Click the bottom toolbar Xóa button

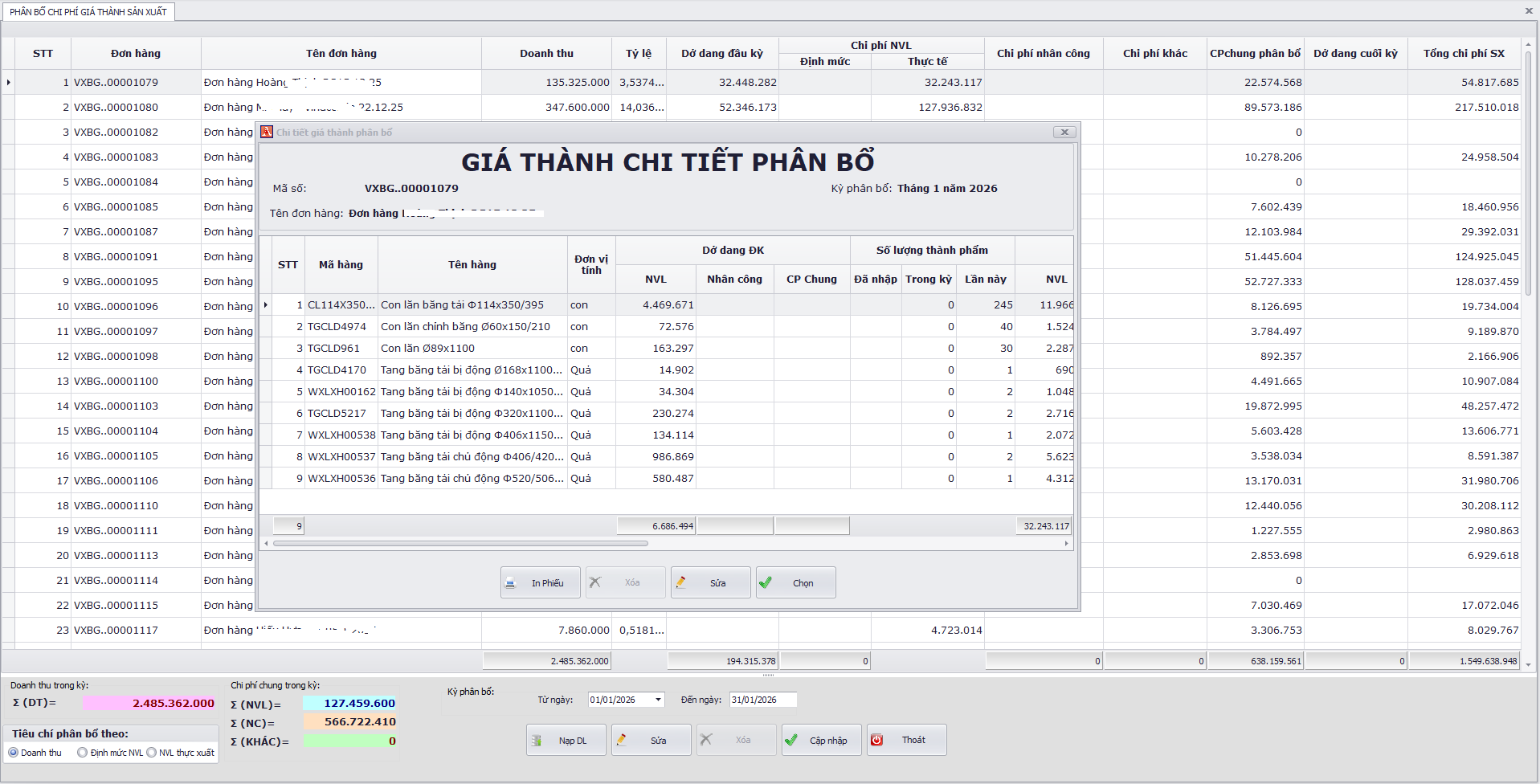[x=736, y=740]
